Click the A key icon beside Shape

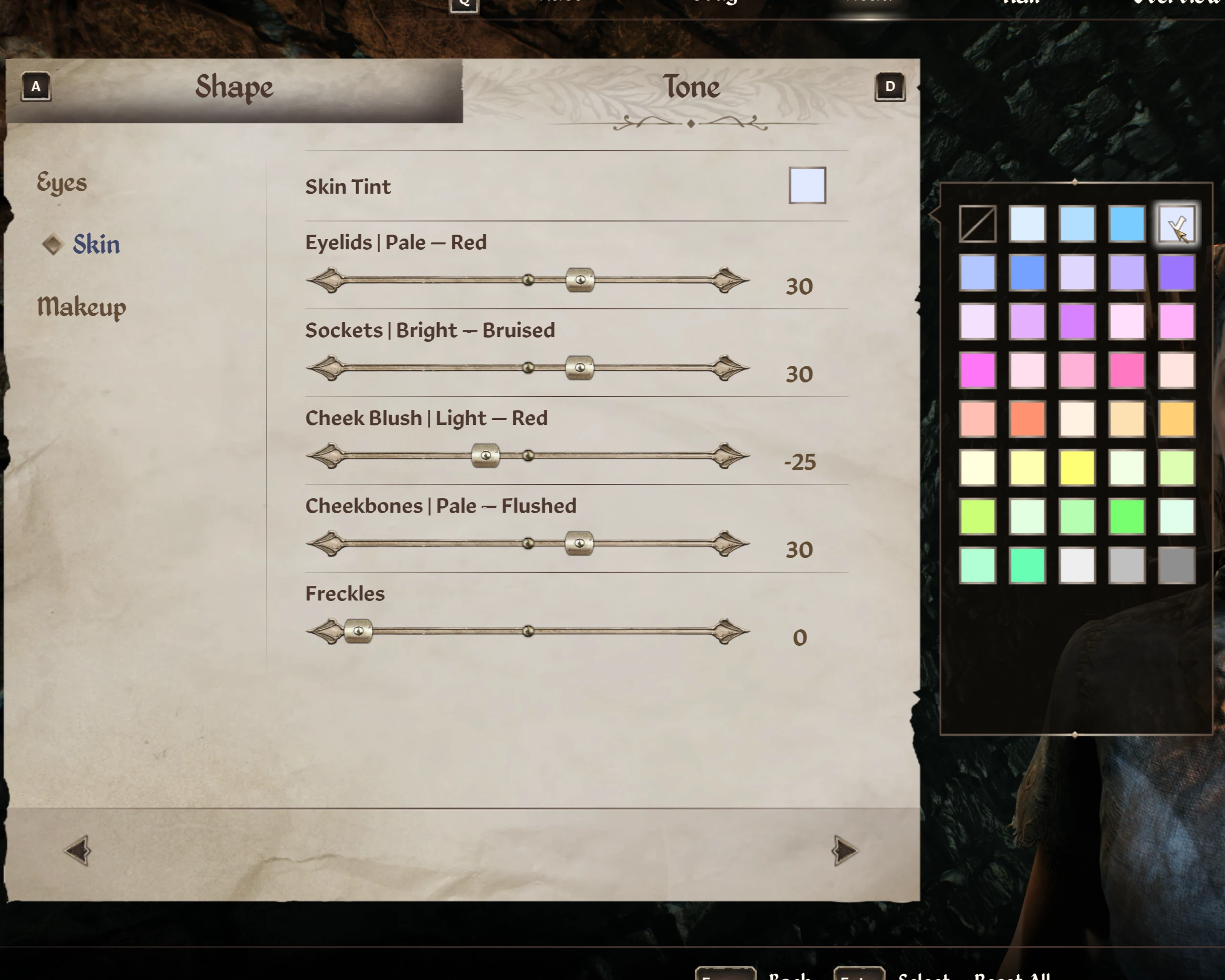pos(36,86)
